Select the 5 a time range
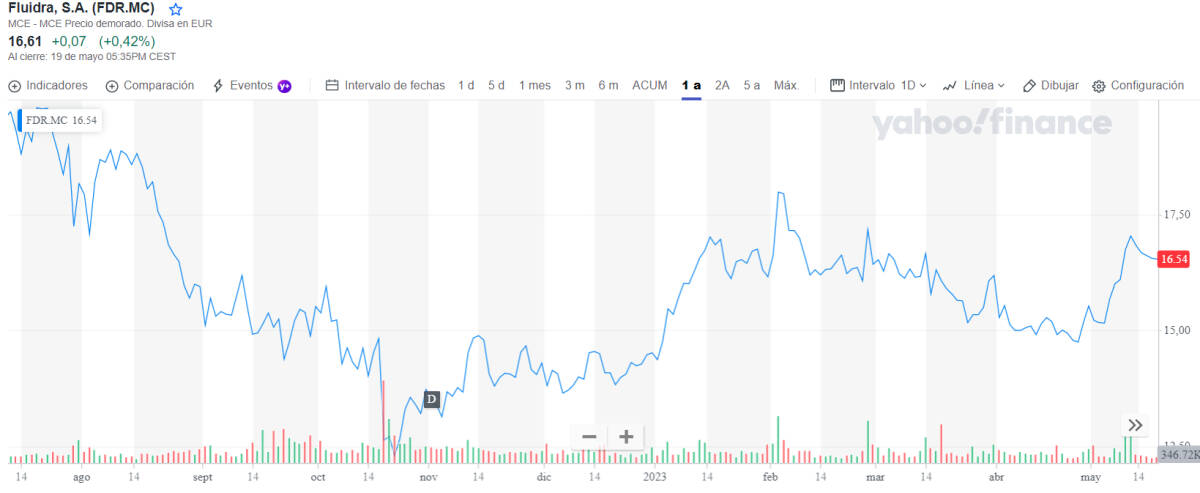Screen dimensions: 1200x493 pyautogui.click(x=751, y=86)
